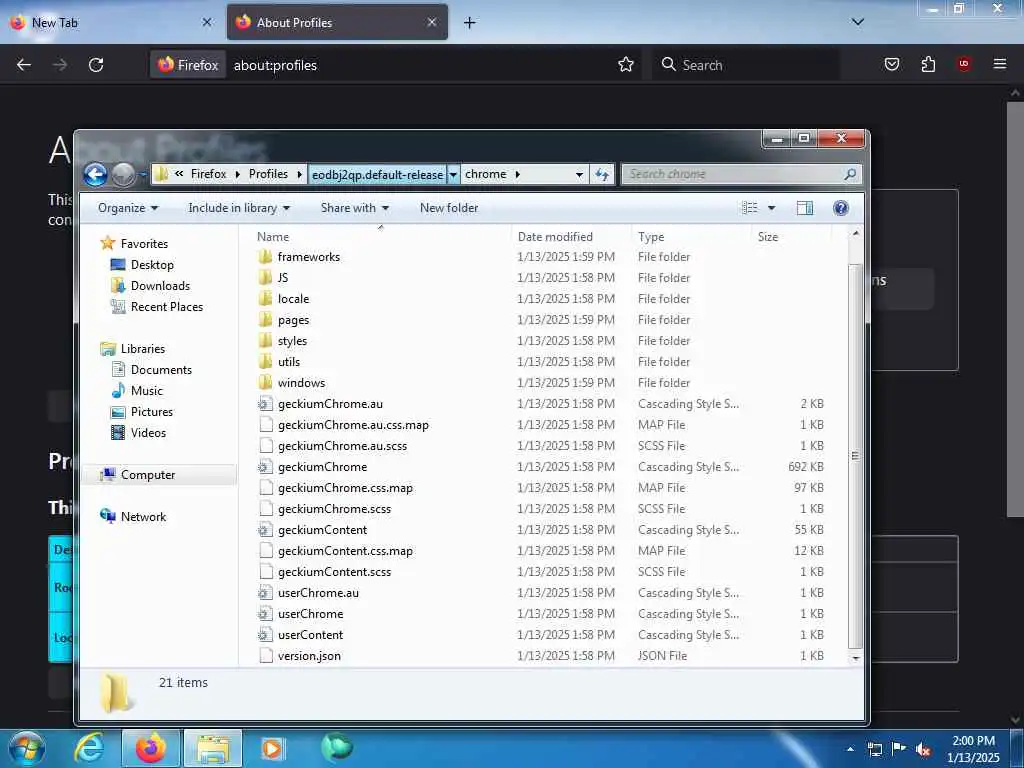Close the About Profiles tab

pos(432,22)
